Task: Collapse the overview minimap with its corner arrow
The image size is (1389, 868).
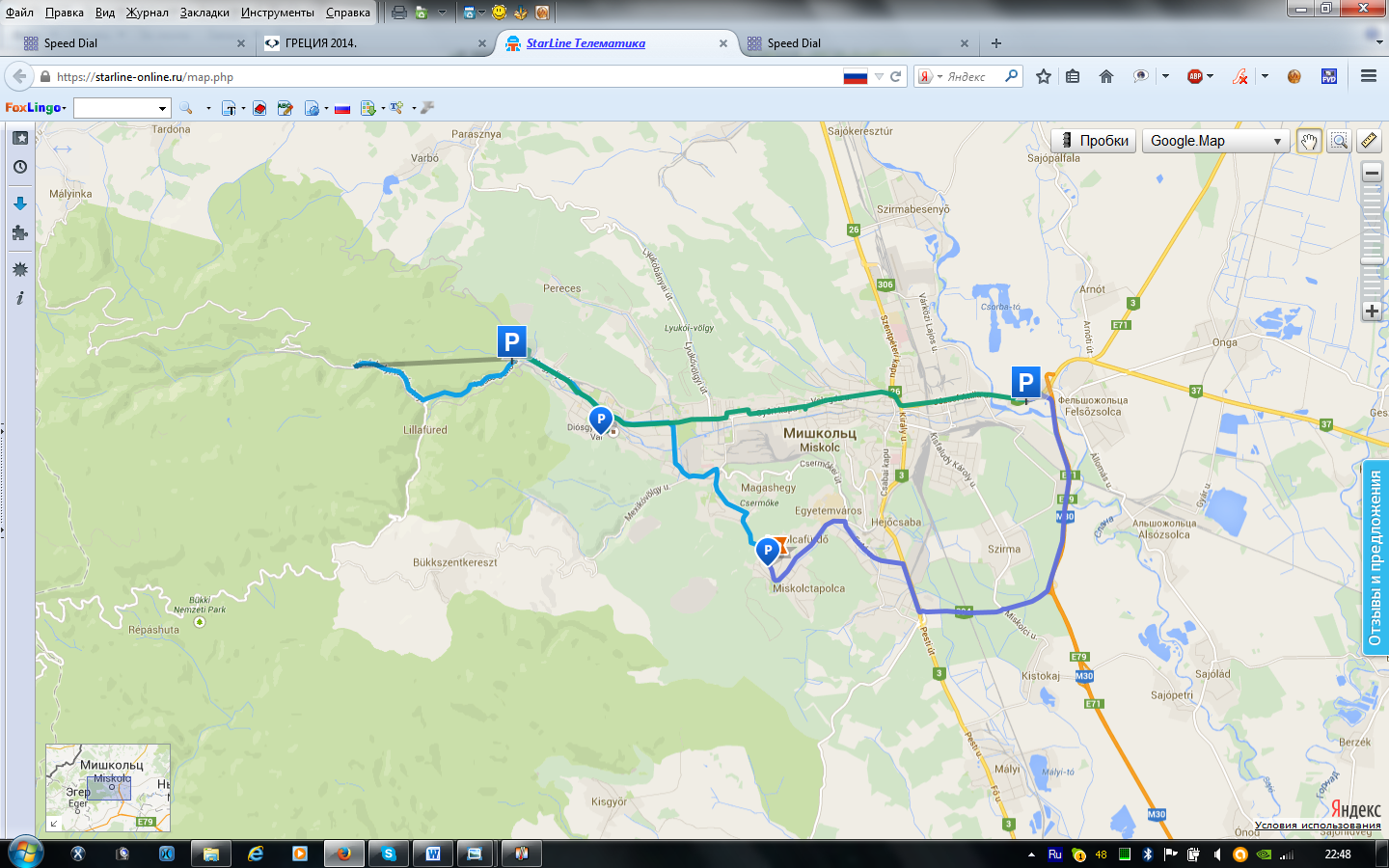Action: click(x=54, y=824)
